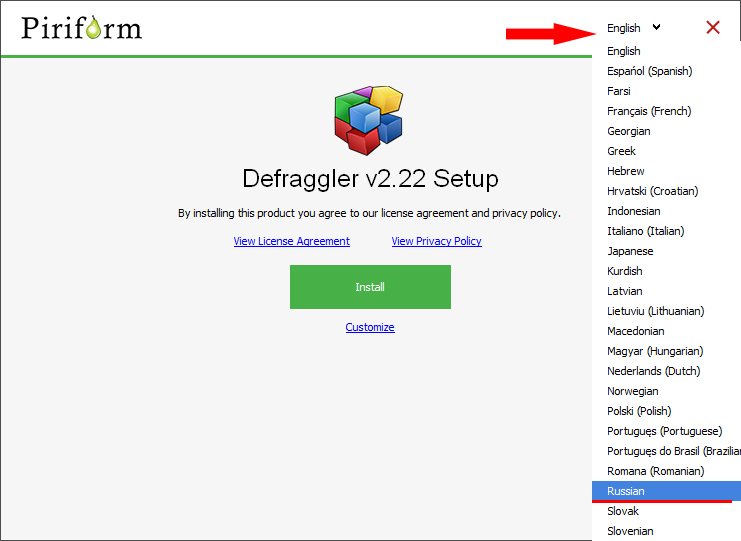Choose Español (Spanish) language option

coord(649,71)
